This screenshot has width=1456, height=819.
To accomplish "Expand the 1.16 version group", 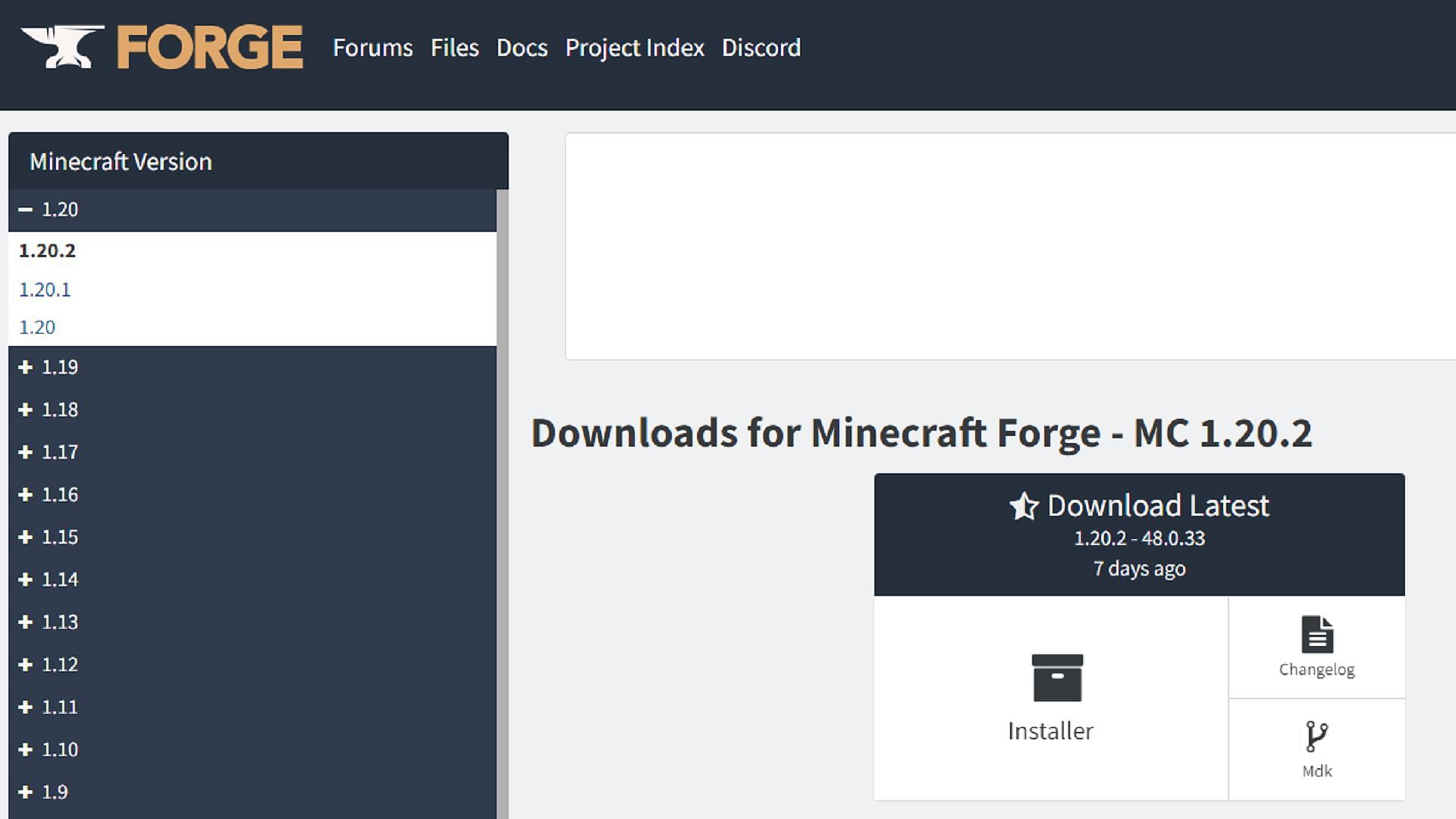I will [253, 495].
